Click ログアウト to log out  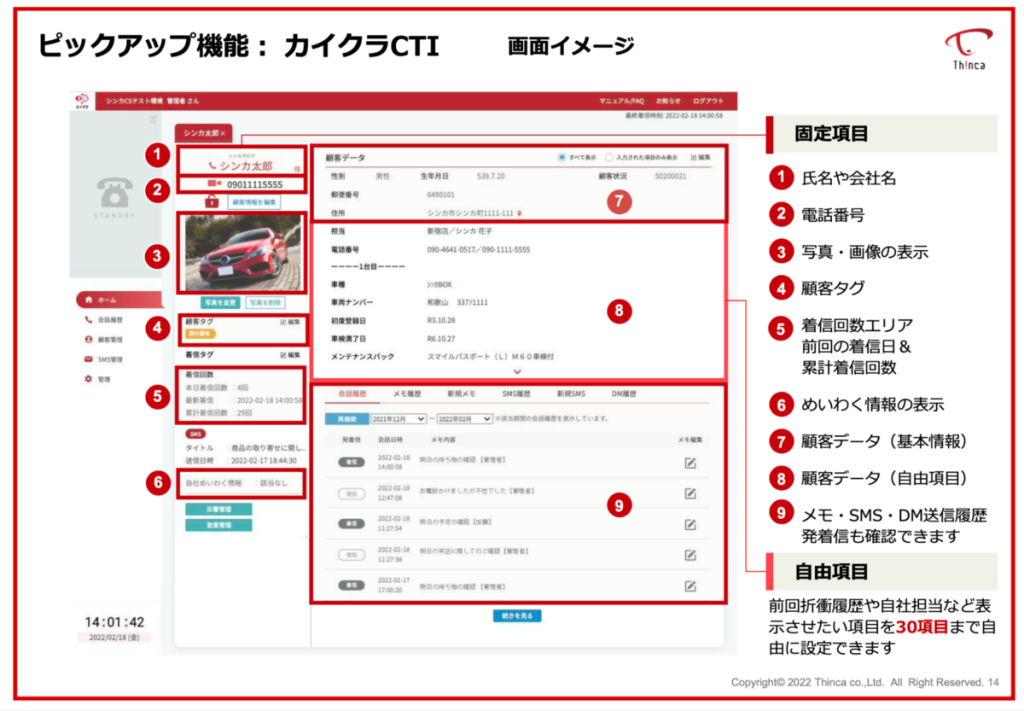click(x=709, y=101)
